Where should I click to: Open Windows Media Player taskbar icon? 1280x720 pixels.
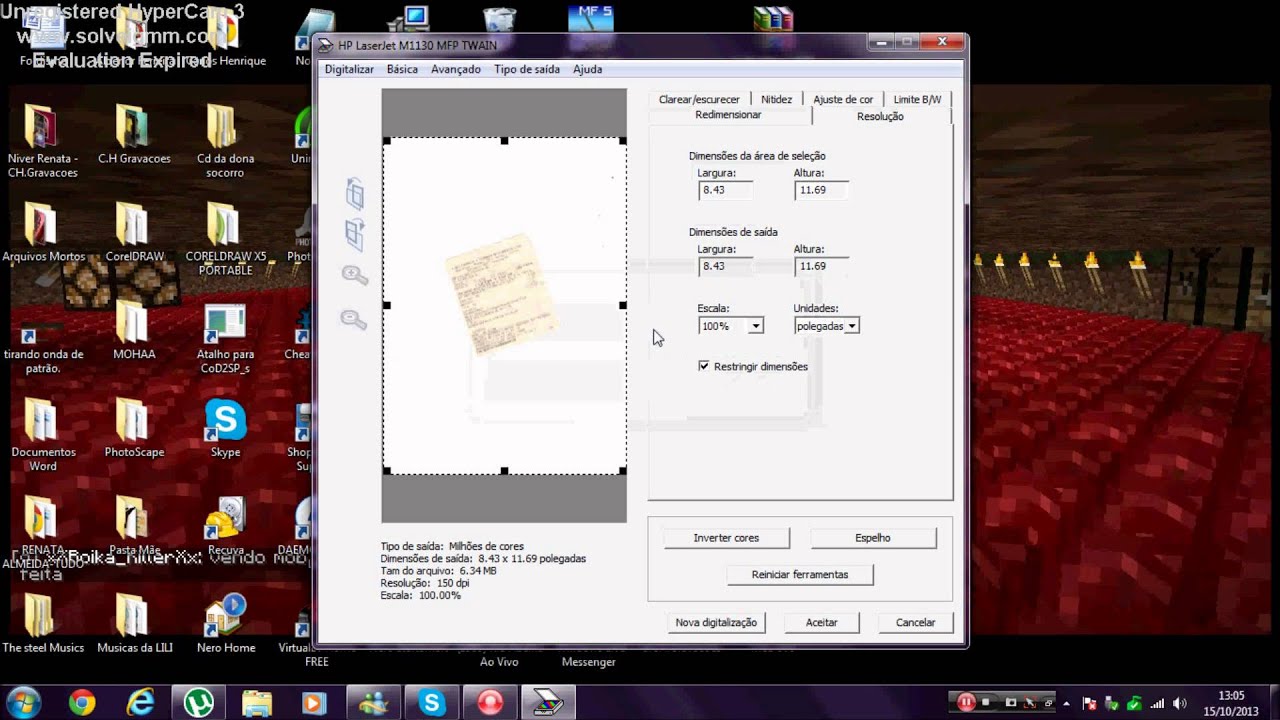314,702
